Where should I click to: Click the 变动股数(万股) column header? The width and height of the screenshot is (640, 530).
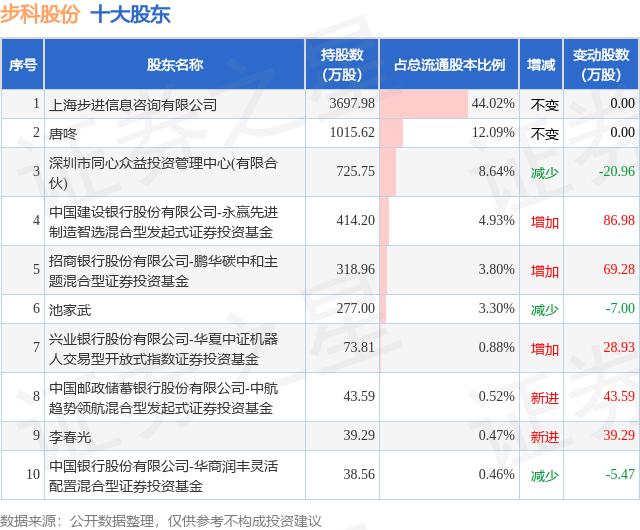coord(601,65)
